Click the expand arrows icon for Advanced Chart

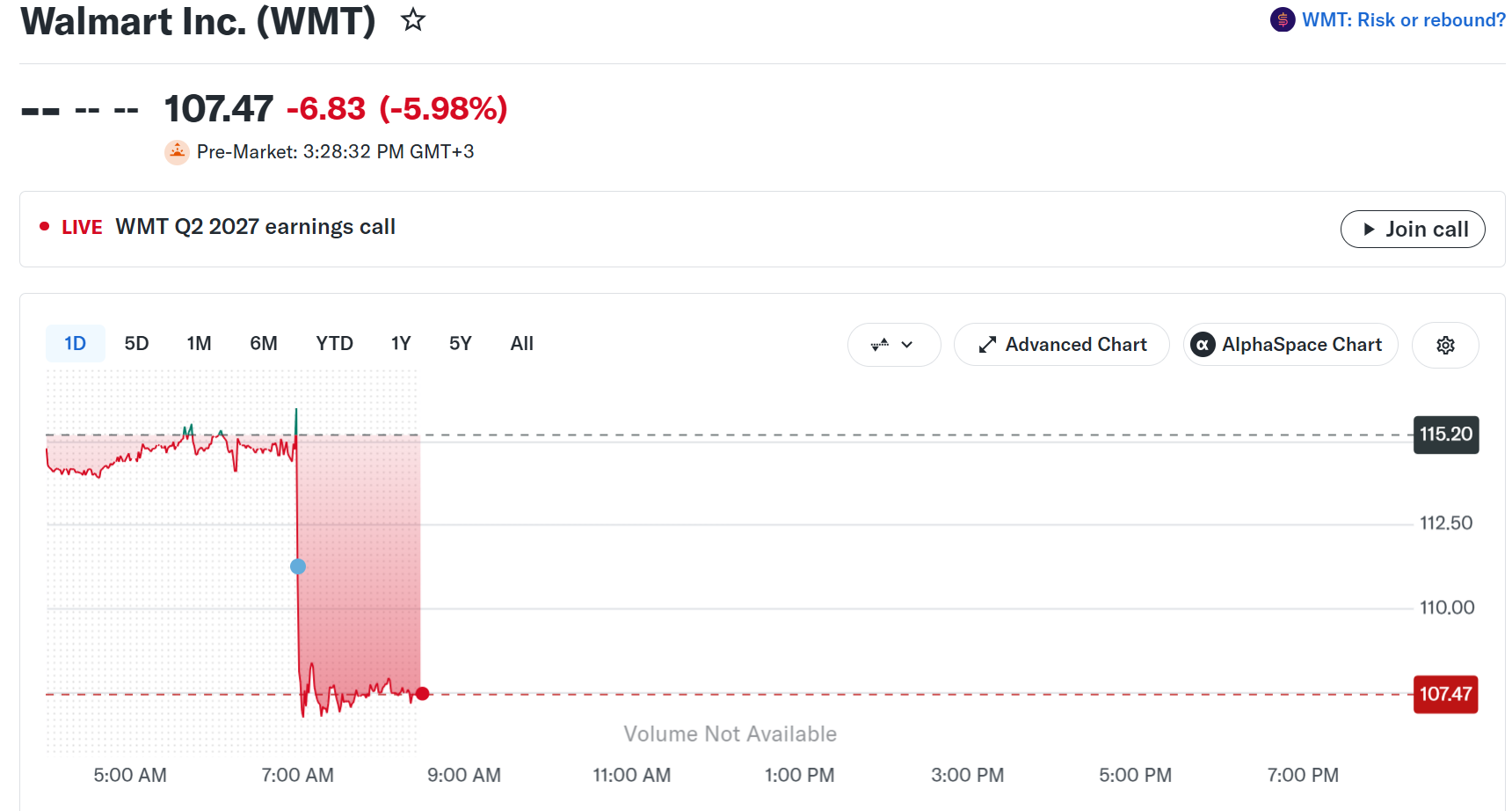(987, 345)
